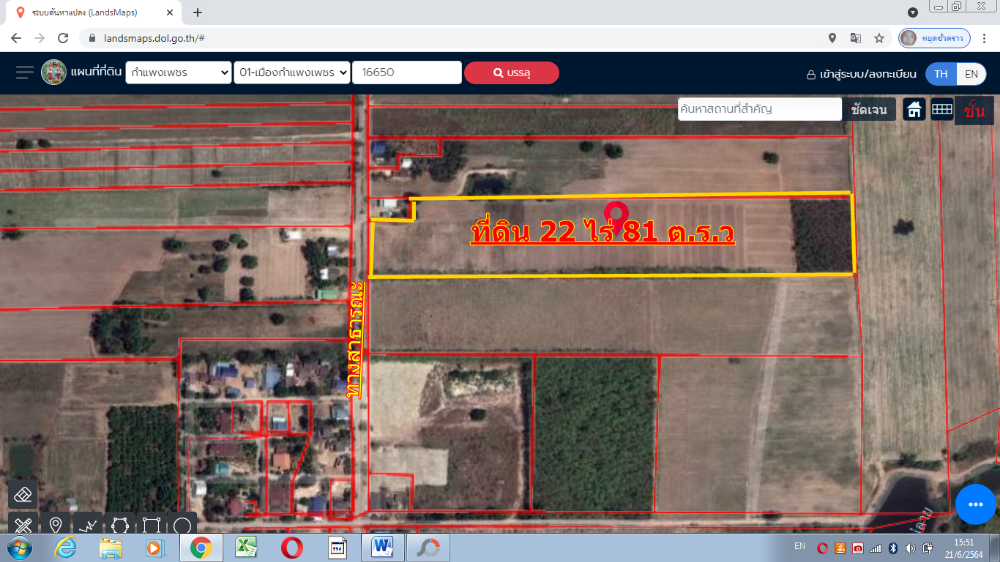The width and height of the screenshot is (1000, 562).
Task: Select the polygon drawing tool
Action: (x=119, y=525)
